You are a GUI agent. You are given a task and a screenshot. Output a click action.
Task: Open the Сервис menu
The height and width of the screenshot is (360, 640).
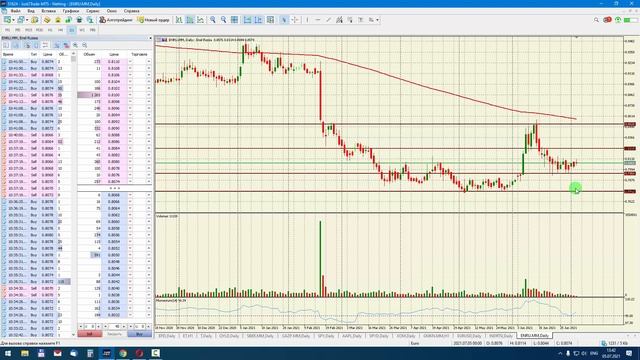[x=93, y=11]
